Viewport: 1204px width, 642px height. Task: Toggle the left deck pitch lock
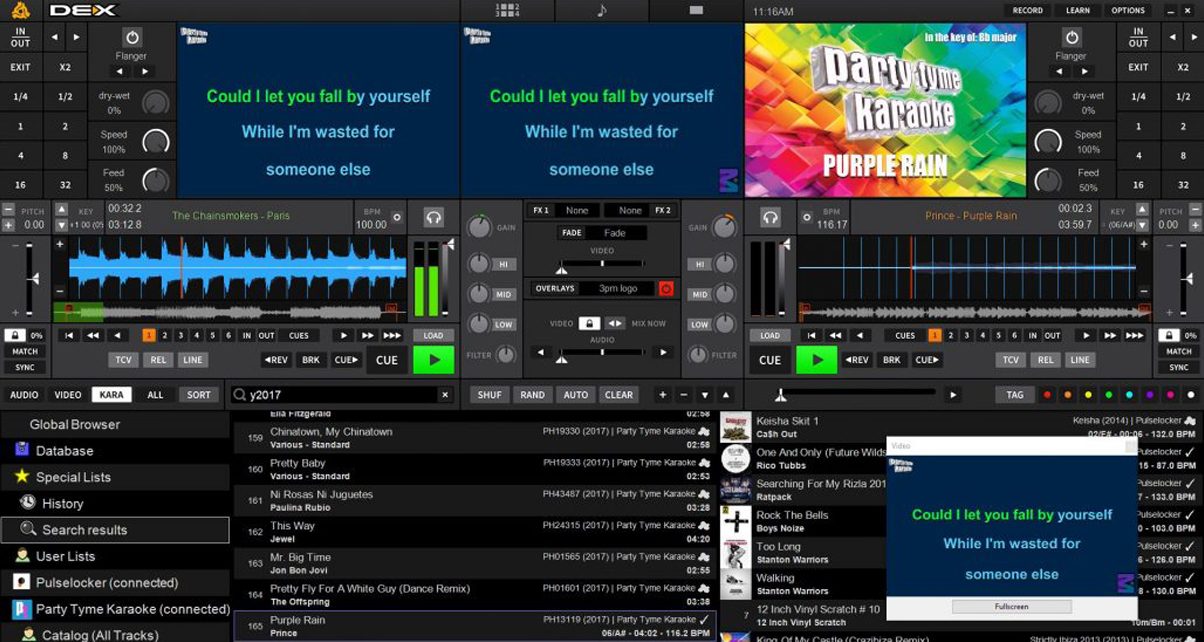pyautogui.click(x=15, y=336)
